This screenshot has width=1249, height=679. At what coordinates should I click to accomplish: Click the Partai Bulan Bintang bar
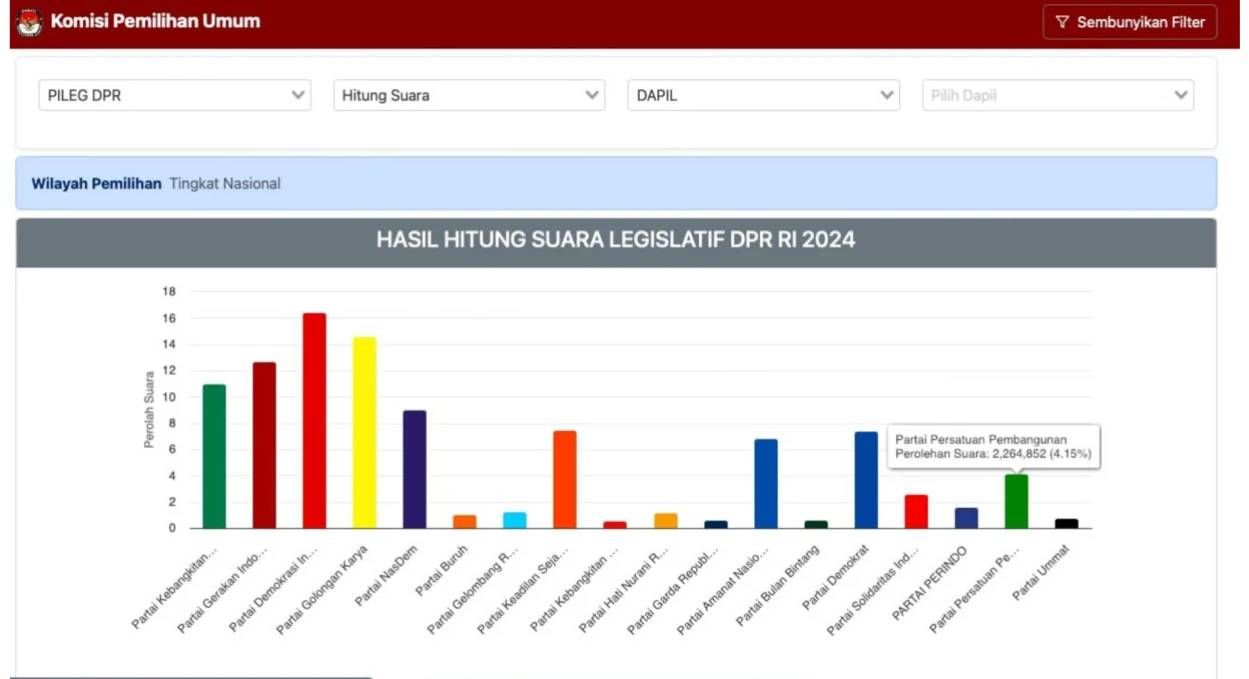[816, 524]
